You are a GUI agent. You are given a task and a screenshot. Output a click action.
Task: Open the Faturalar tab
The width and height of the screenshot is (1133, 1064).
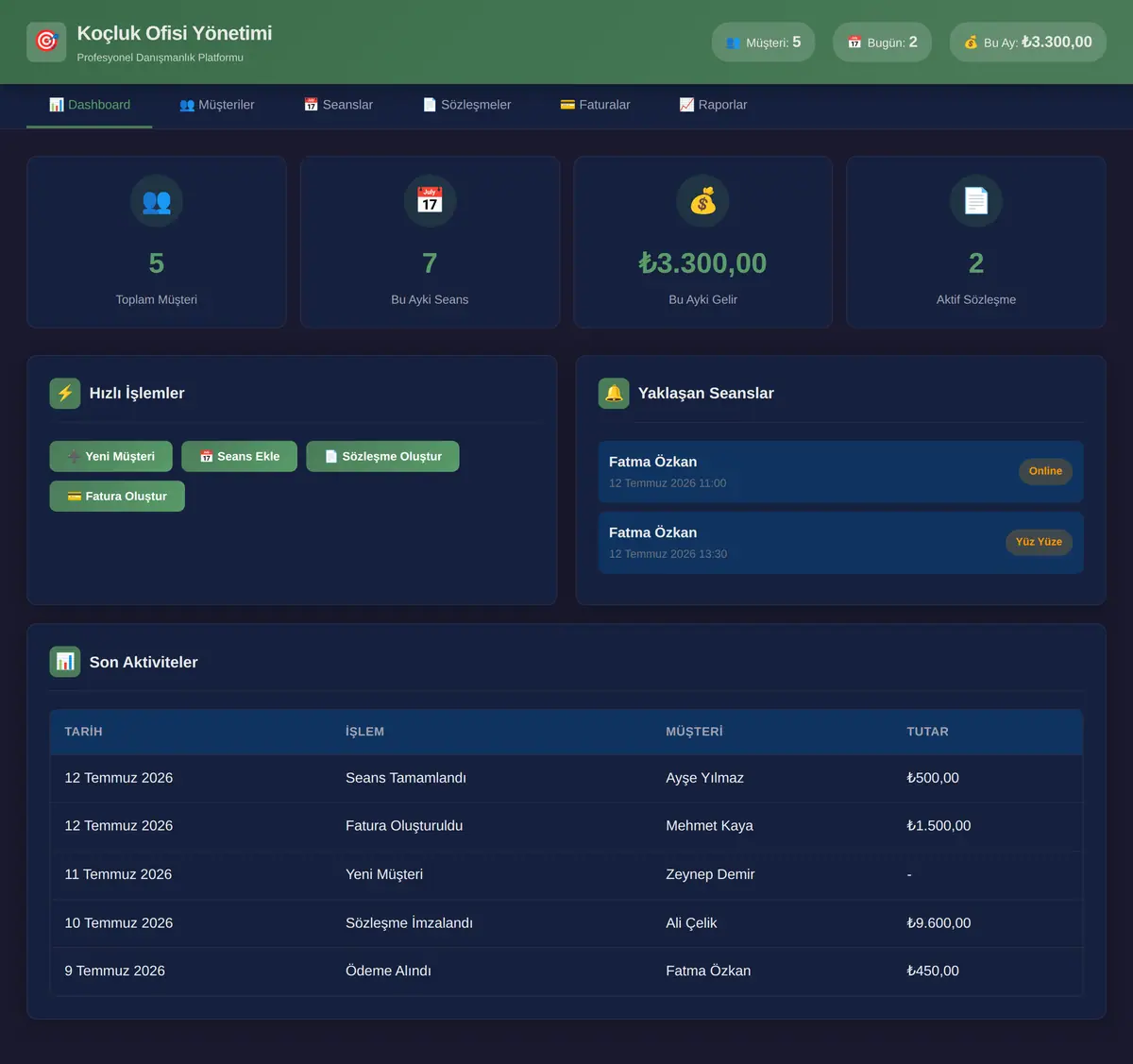pos(595,105)
